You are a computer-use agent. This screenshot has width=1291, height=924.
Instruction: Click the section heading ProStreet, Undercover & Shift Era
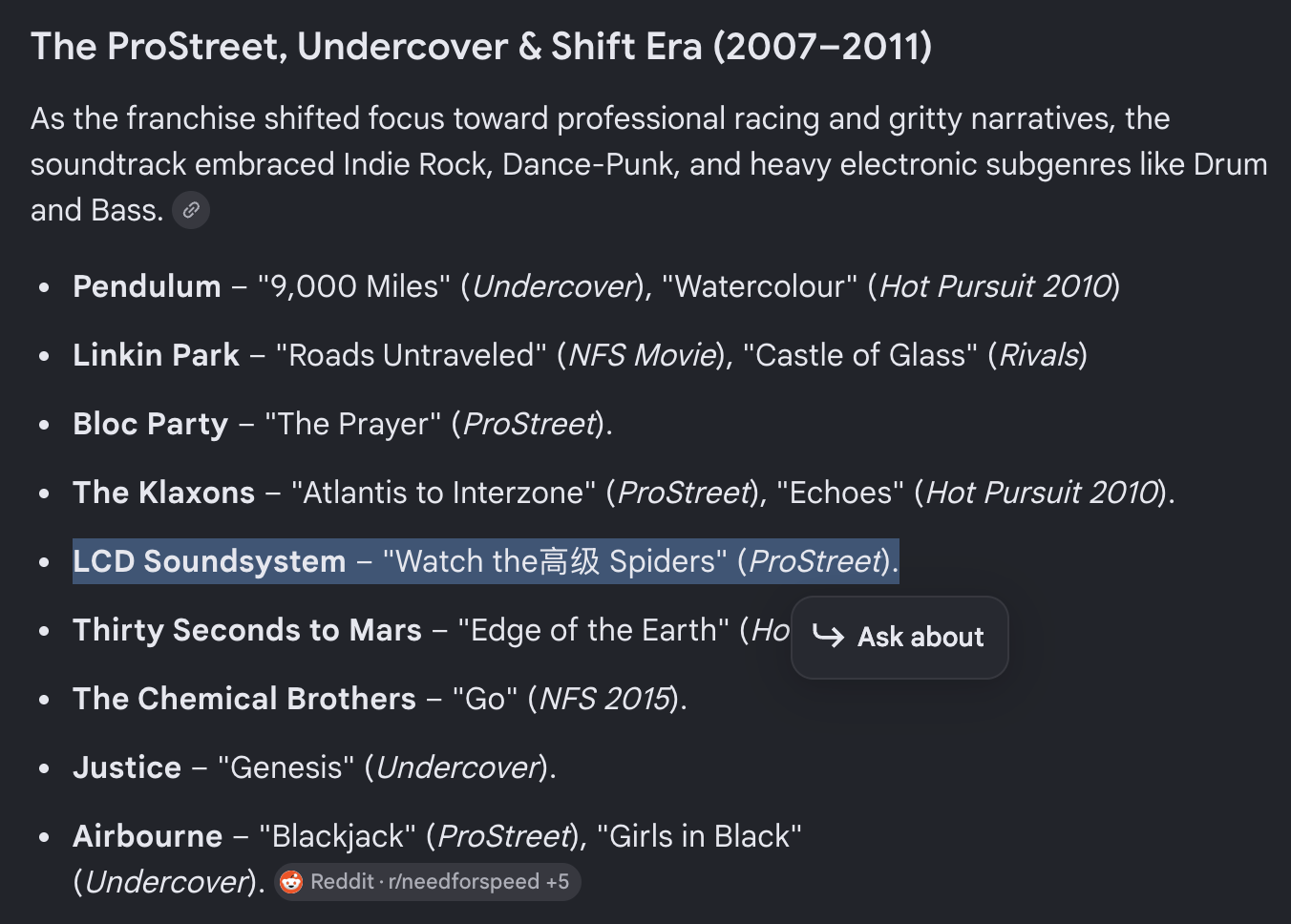481,46
